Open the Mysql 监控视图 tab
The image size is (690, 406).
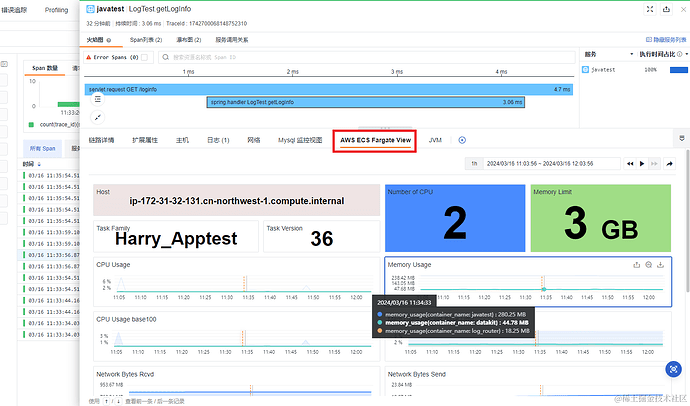[300, 140]
